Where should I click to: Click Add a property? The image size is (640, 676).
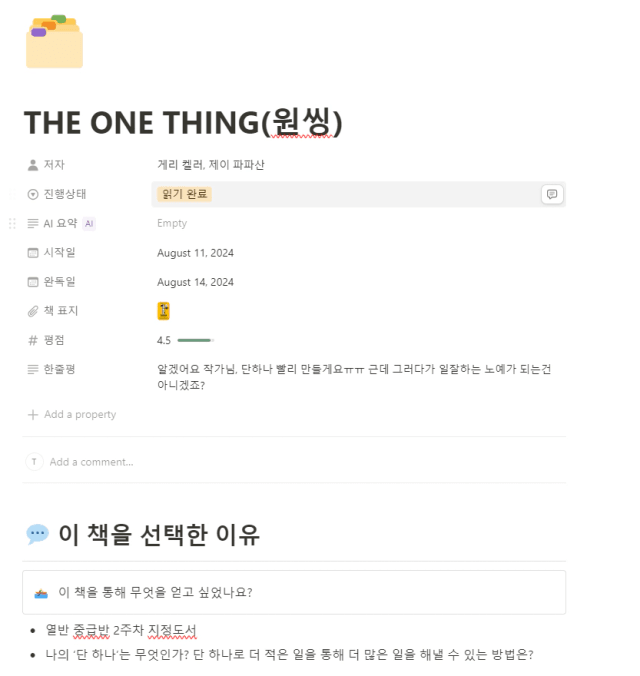pyautogui.click(x=72, y=414)
